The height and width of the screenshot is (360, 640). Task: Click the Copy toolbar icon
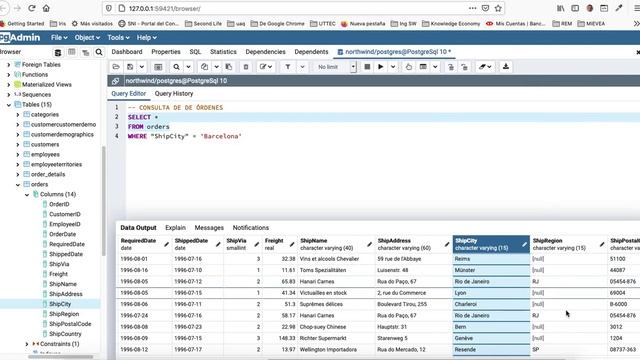(x=204, y=67)
